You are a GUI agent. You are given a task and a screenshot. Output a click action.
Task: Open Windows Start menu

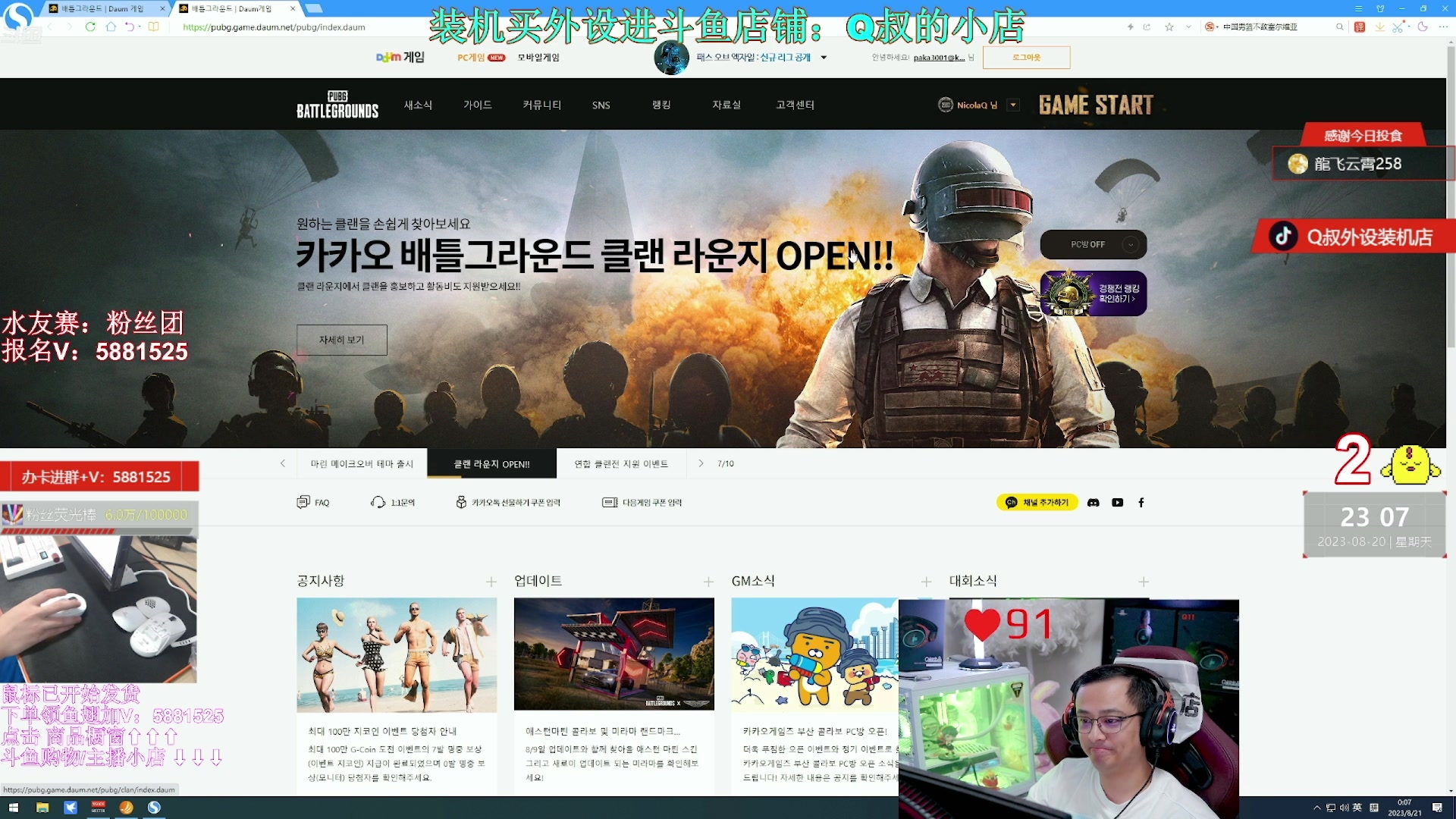13,808
